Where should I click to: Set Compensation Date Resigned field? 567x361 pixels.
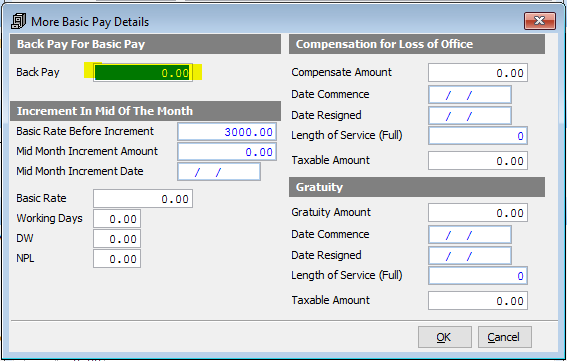coord(470,115)
